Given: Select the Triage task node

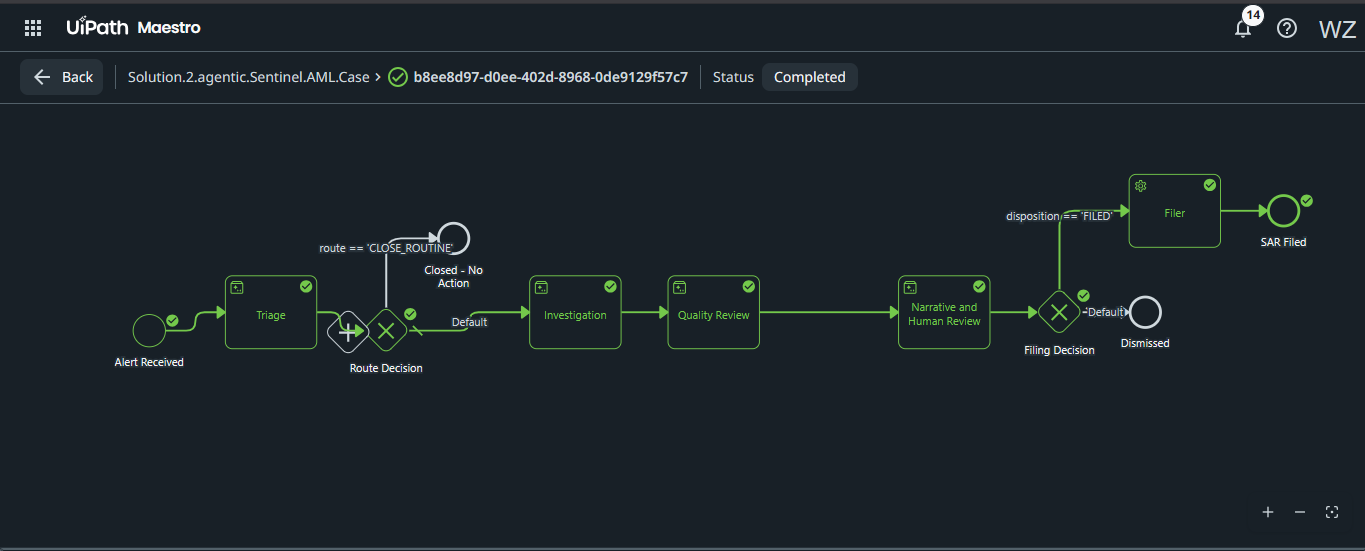Looking at the screenshot, I should click(270, 312).
